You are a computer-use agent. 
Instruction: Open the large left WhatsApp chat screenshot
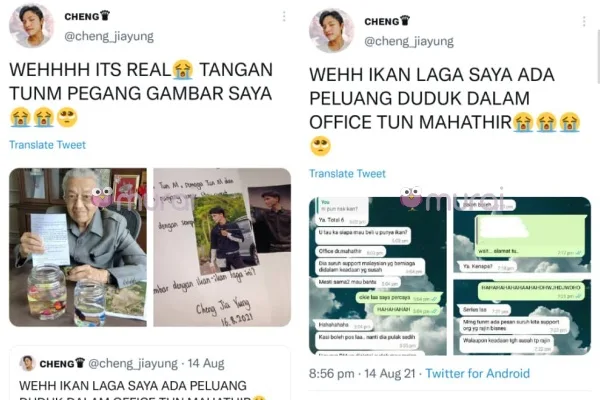[x=378, y=276]
